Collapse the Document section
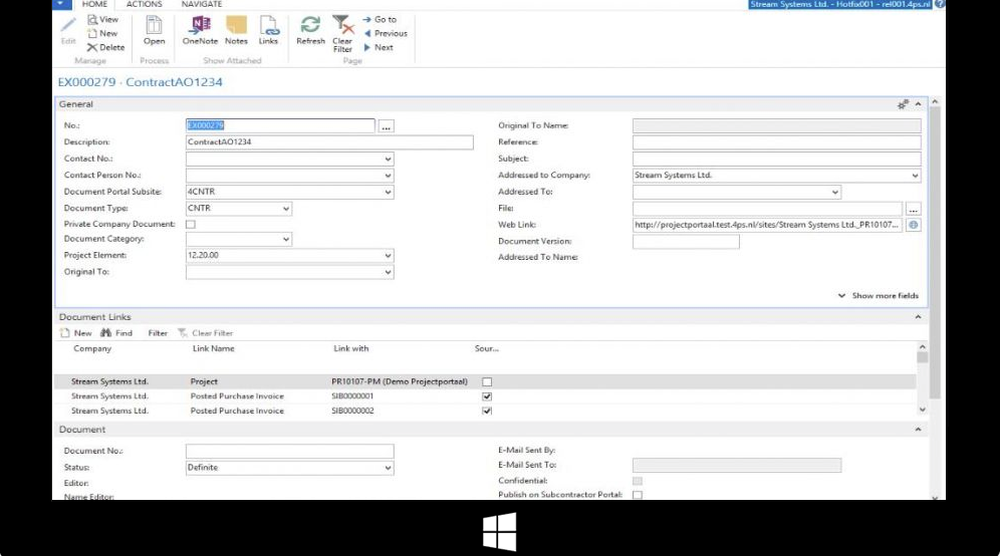Viewport: 1000px width, 556px height. pos(918,430)
